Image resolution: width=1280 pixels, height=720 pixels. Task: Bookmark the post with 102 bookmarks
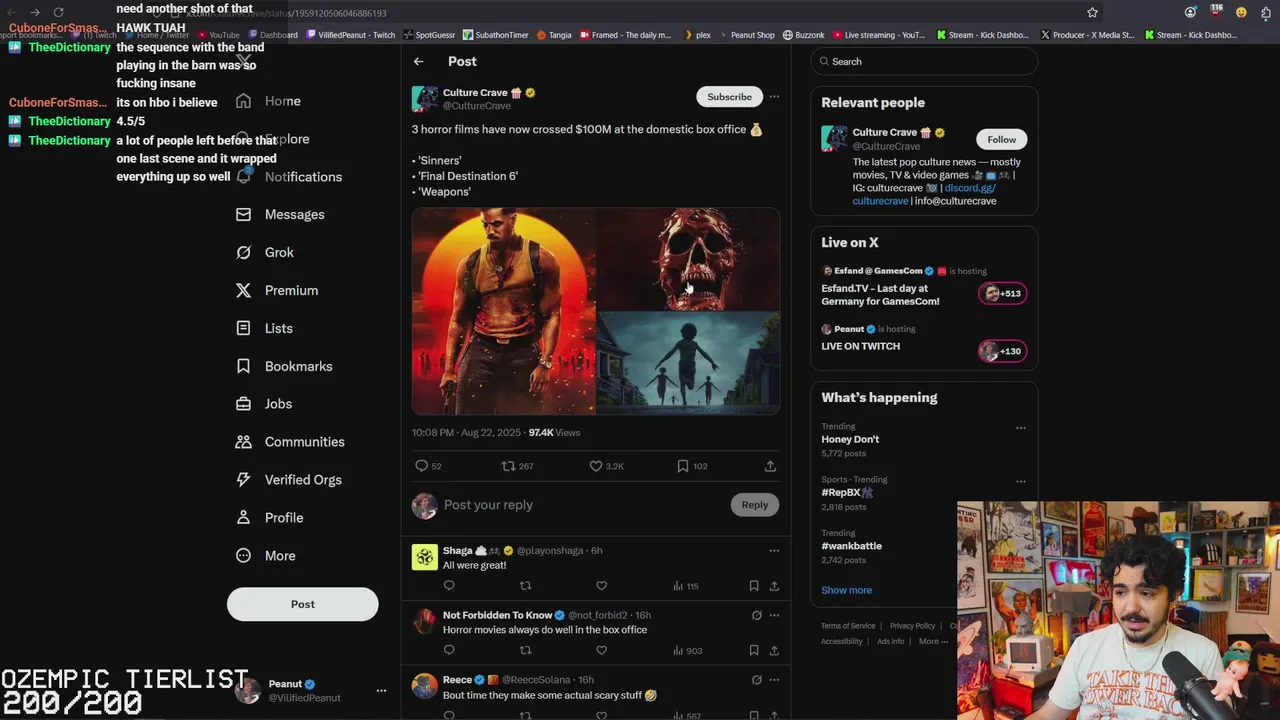pyautogui.click(x=683, y=466)
